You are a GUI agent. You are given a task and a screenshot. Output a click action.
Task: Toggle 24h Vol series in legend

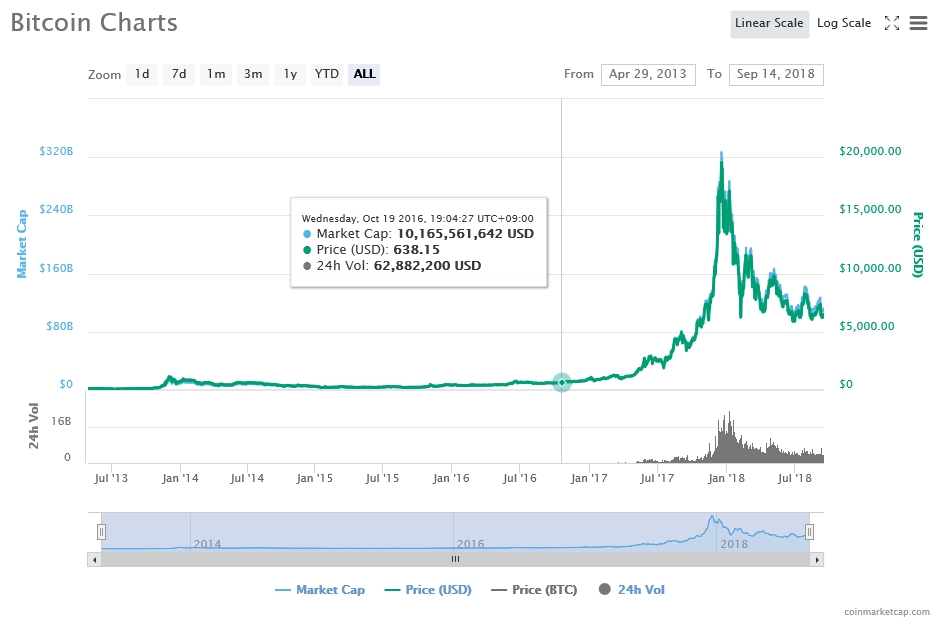point(631,590)
